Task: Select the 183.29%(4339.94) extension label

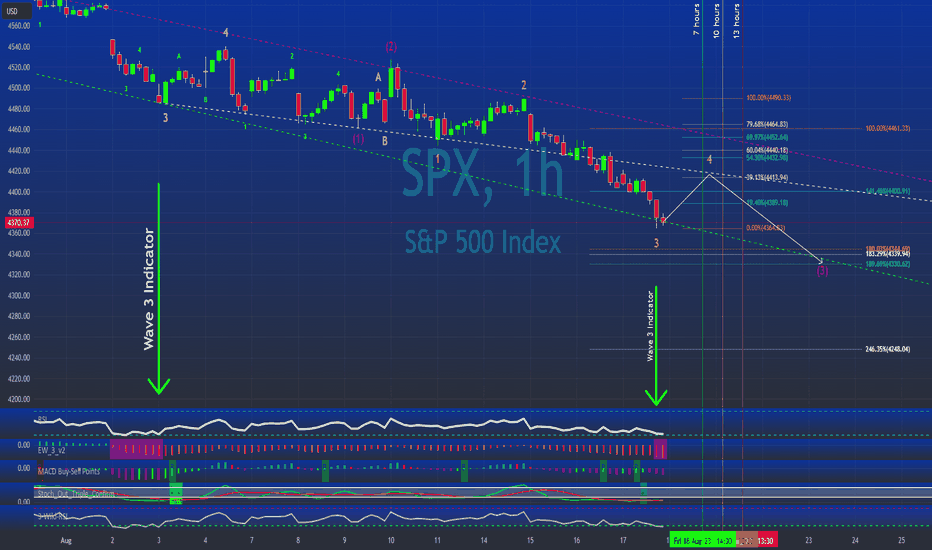Action: pyautogui.click(x=887, y=254)
